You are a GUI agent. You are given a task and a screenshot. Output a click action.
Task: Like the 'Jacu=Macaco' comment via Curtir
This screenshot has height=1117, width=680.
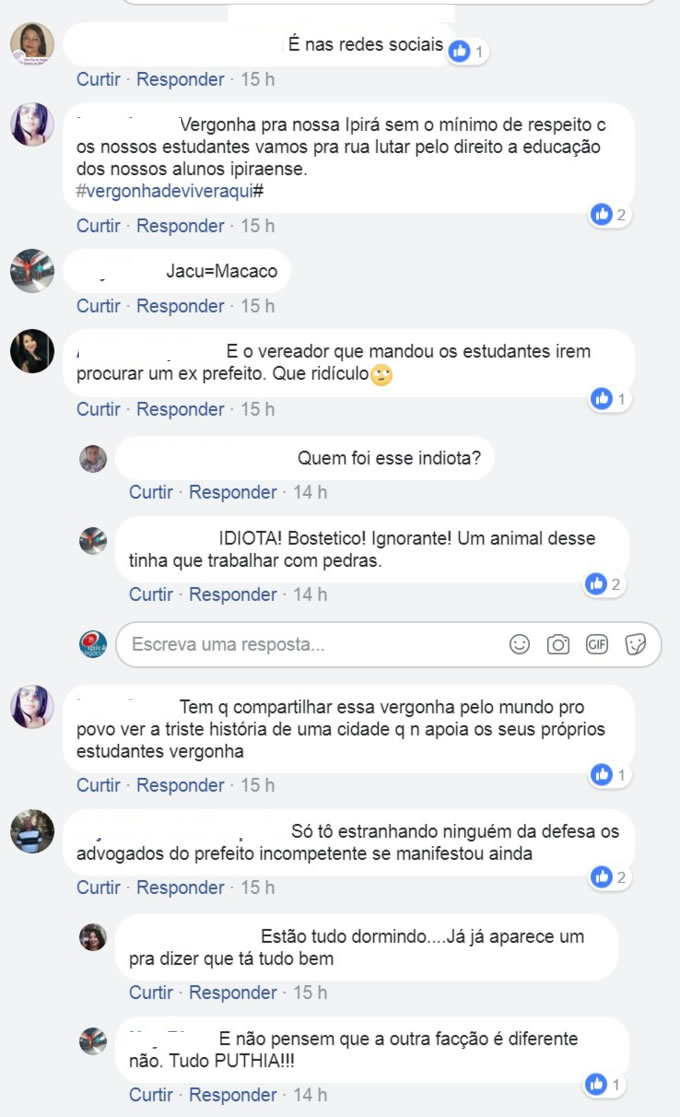[98, 306]
